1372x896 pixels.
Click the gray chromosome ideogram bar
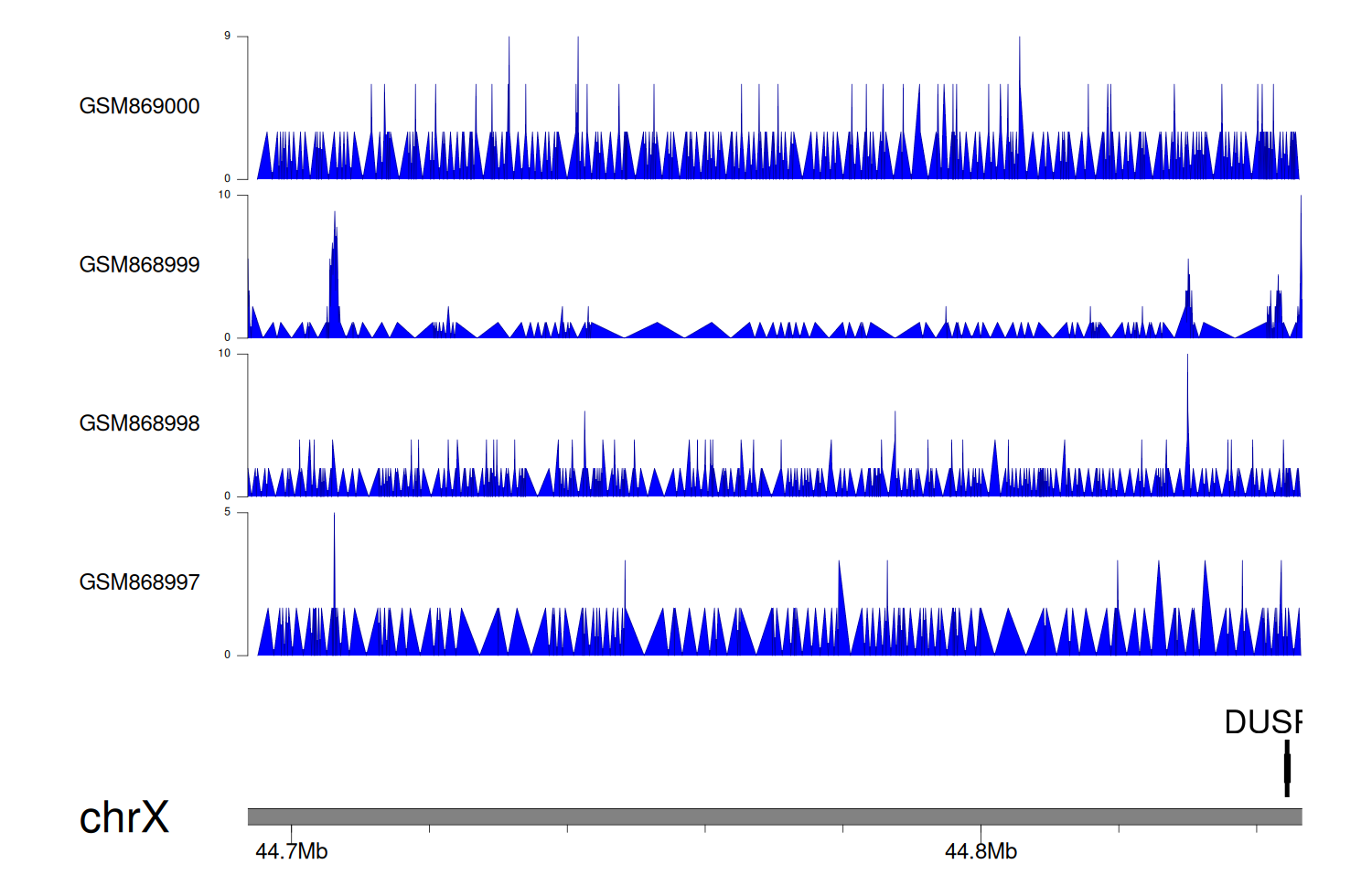[774, 816]
